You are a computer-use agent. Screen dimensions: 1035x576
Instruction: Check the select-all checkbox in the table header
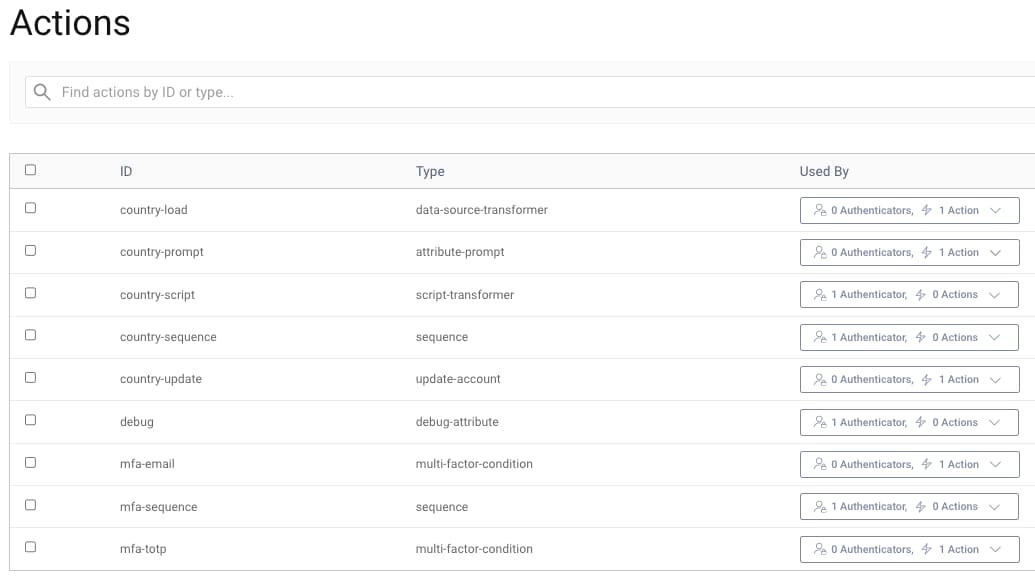[x=29, y=170]
